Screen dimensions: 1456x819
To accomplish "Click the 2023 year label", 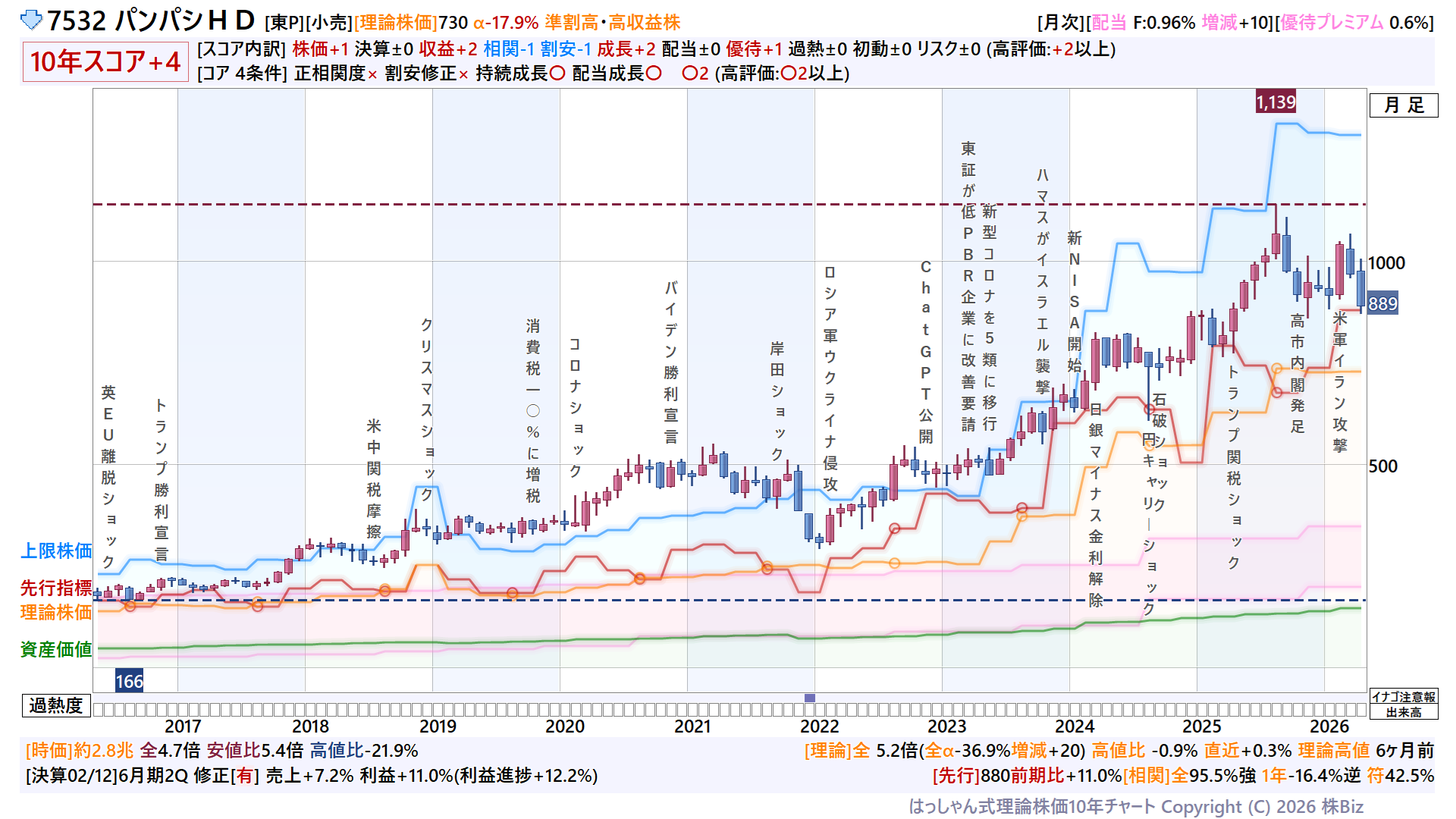I will pos(947,726).
